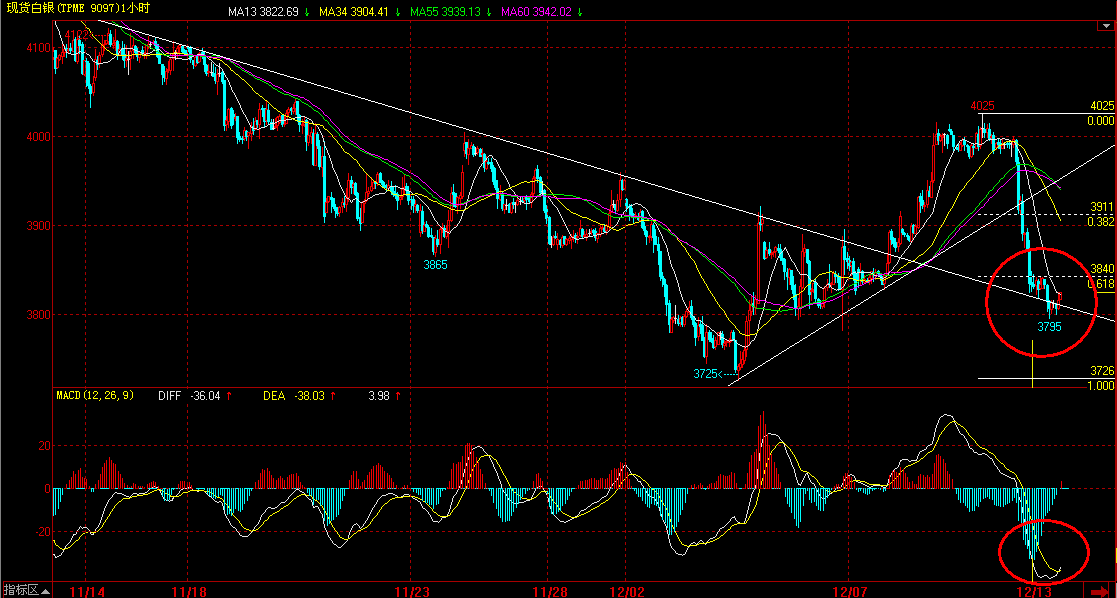Expand the 指标区 indicator area arrow
This screenshot has width=1117, height=598.
46,591
